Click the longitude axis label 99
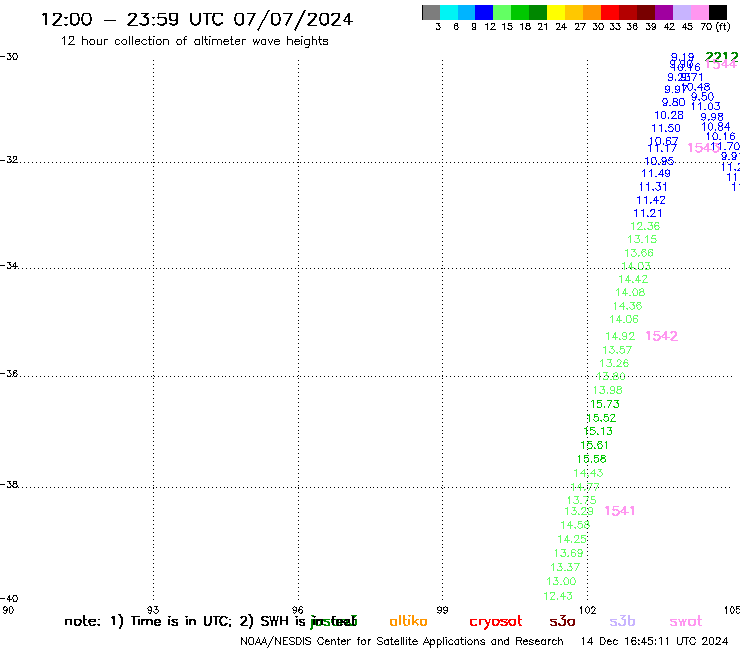 coord(442,610)
